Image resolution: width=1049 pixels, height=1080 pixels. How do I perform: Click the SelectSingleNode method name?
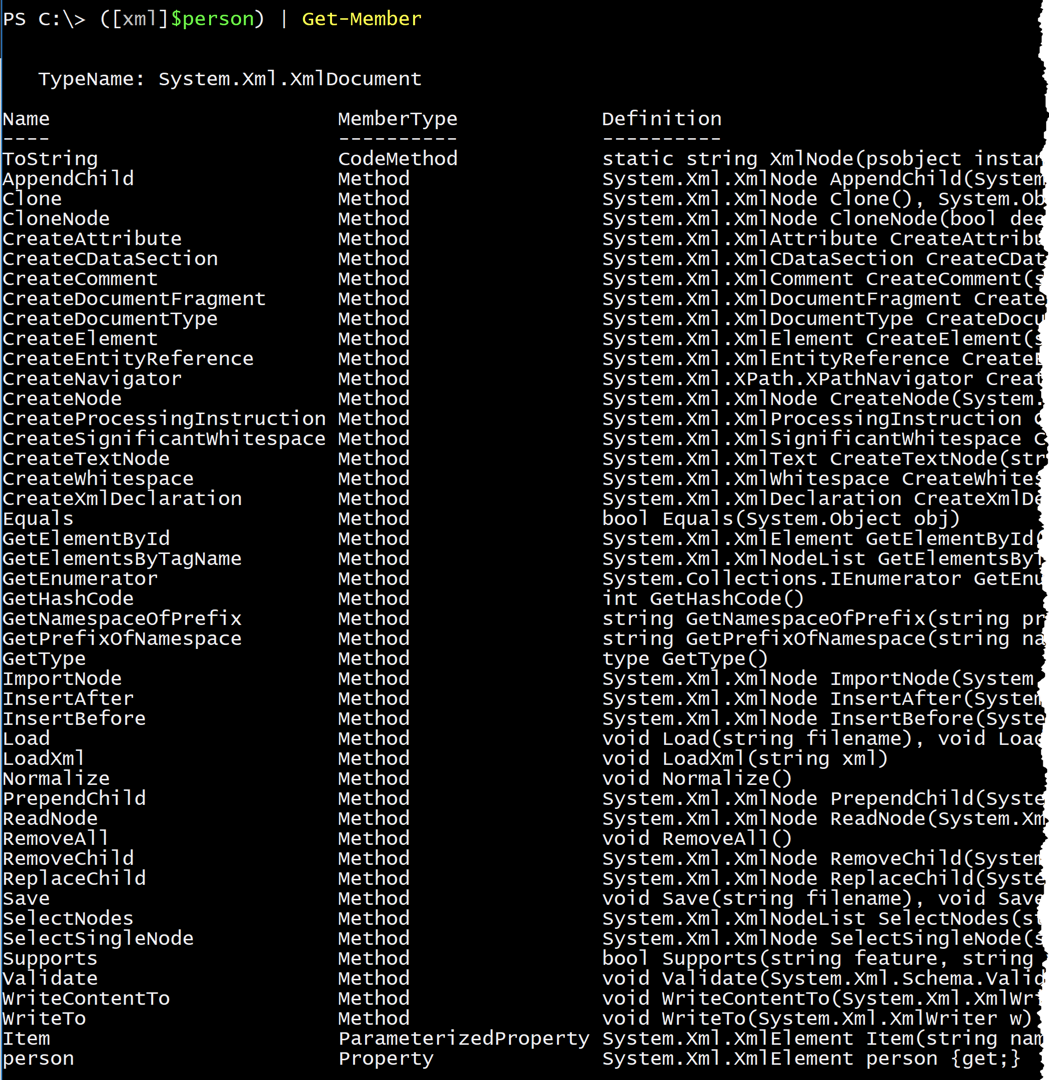coord(98,939)
